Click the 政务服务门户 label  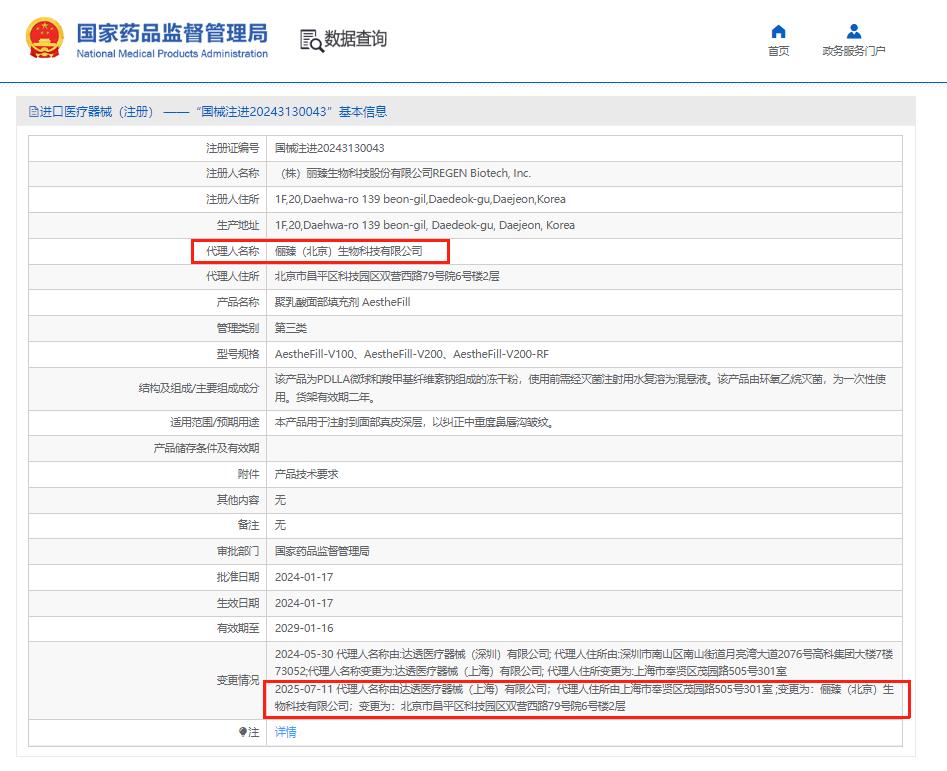pos(853,51)
